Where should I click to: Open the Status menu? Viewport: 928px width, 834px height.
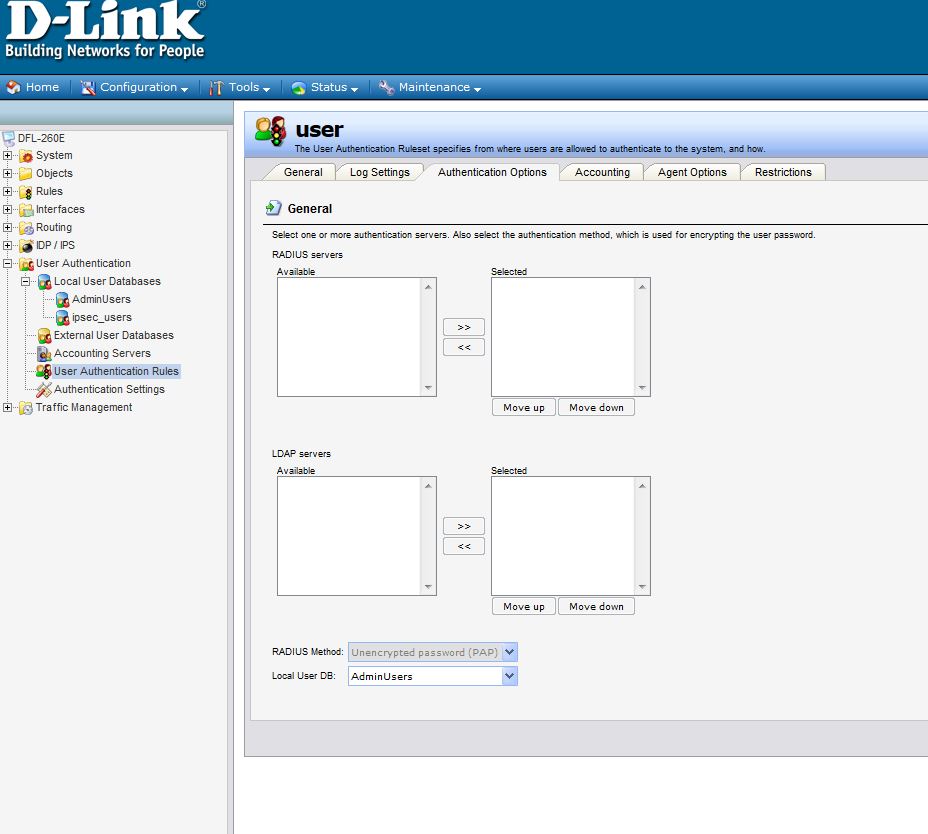pos(325,88)
